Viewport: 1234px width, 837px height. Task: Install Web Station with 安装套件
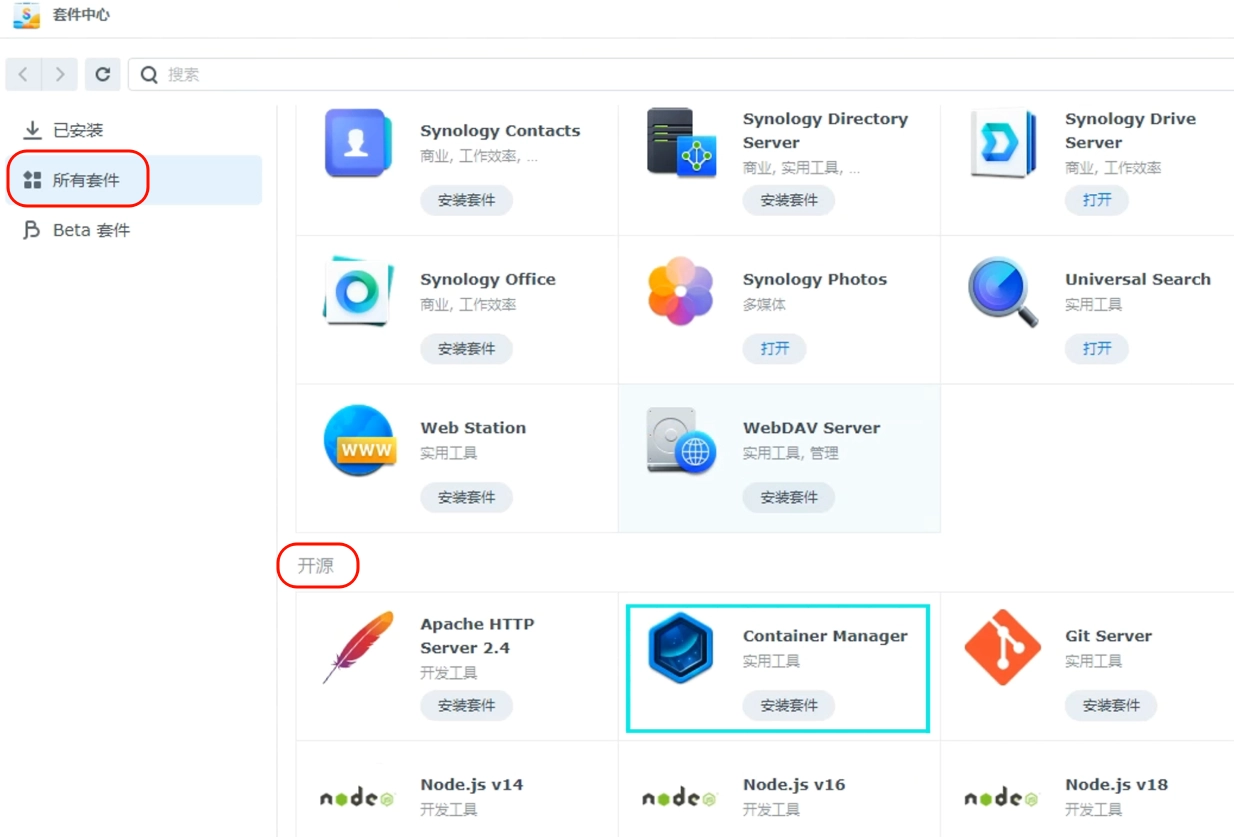tap(466, 497)
